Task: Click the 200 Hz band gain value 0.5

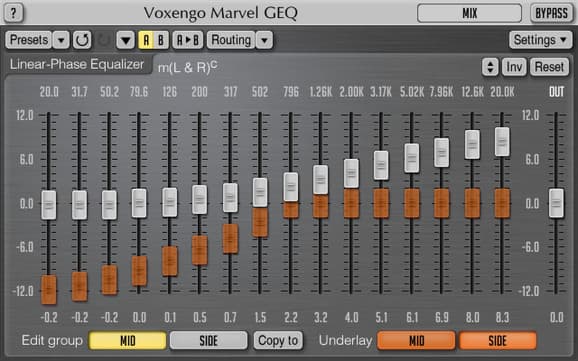Action: coord(199,317)
